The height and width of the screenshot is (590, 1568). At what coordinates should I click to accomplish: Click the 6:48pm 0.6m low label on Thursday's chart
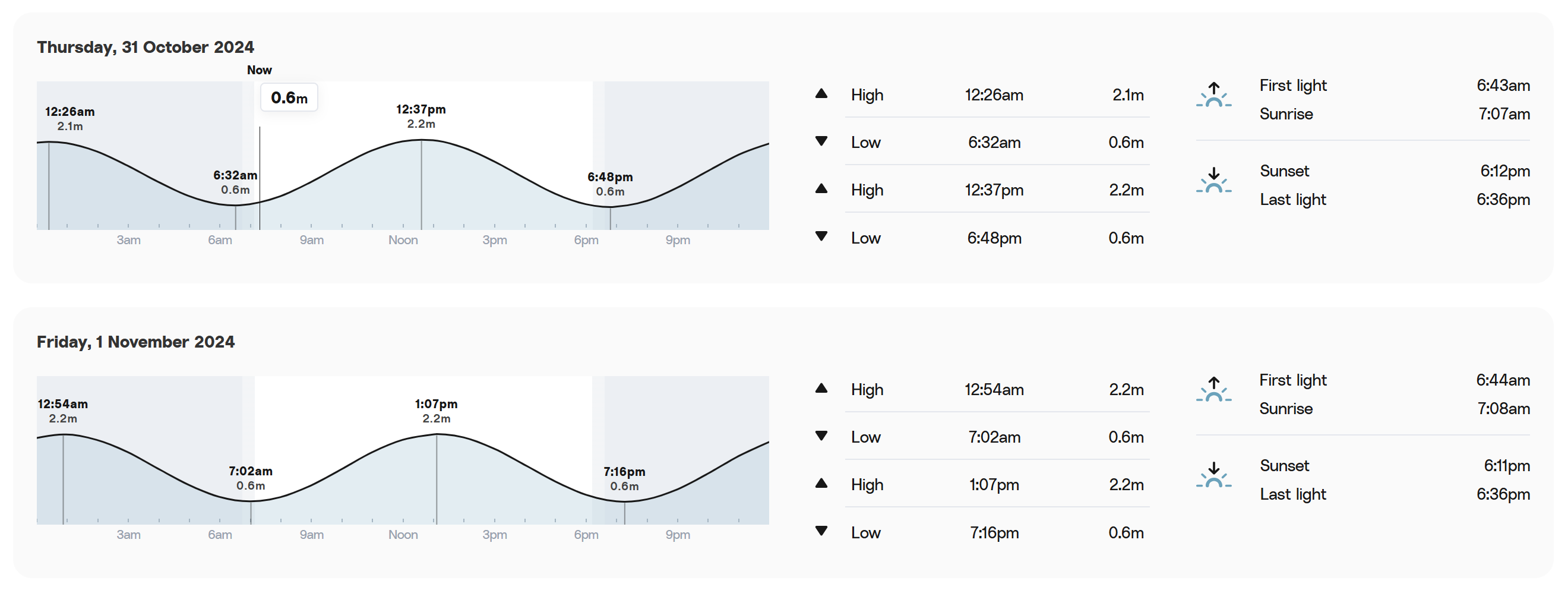coord(610,184)
